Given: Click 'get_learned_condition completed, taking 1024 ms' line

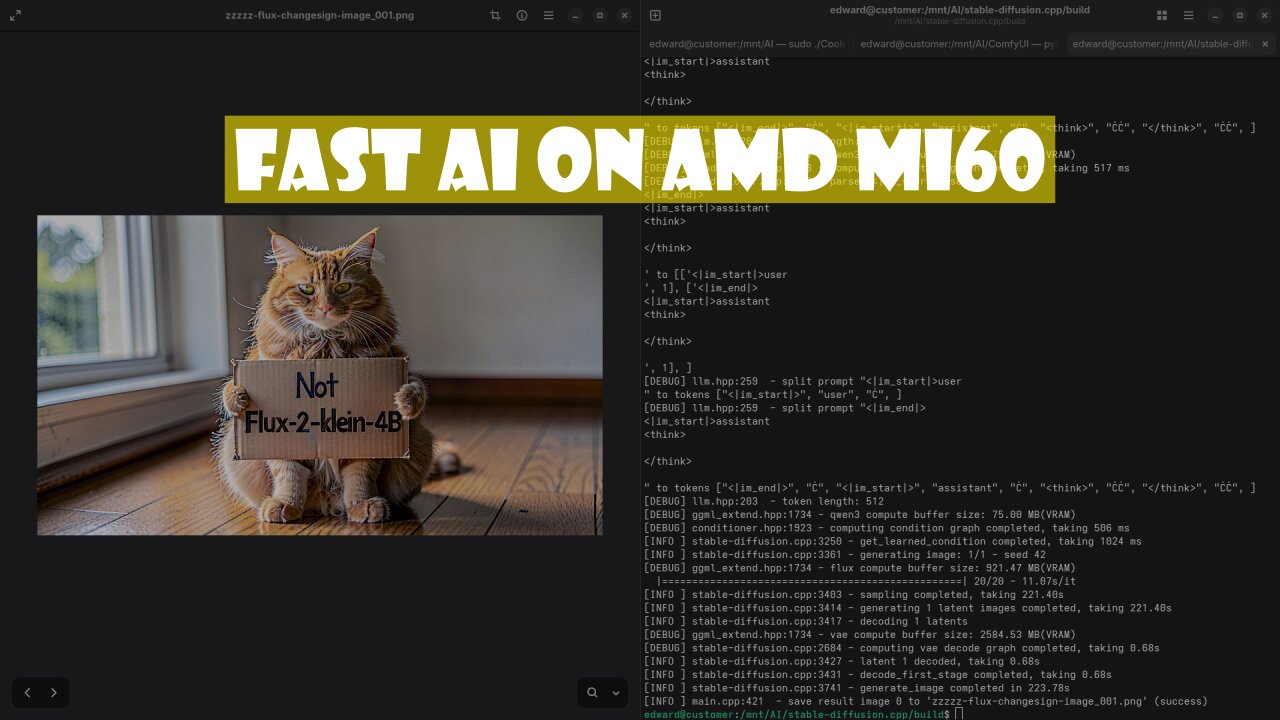Looking at the screenshot, I should (893, 541).
